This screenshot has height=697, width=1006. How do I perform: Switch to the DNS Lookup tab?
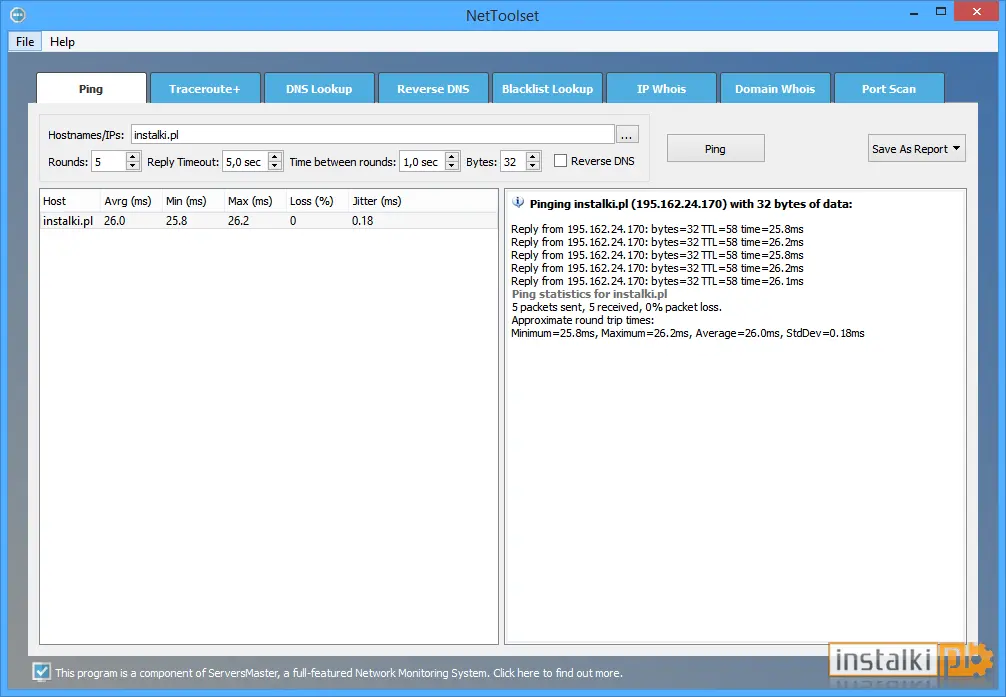(319, 89)
